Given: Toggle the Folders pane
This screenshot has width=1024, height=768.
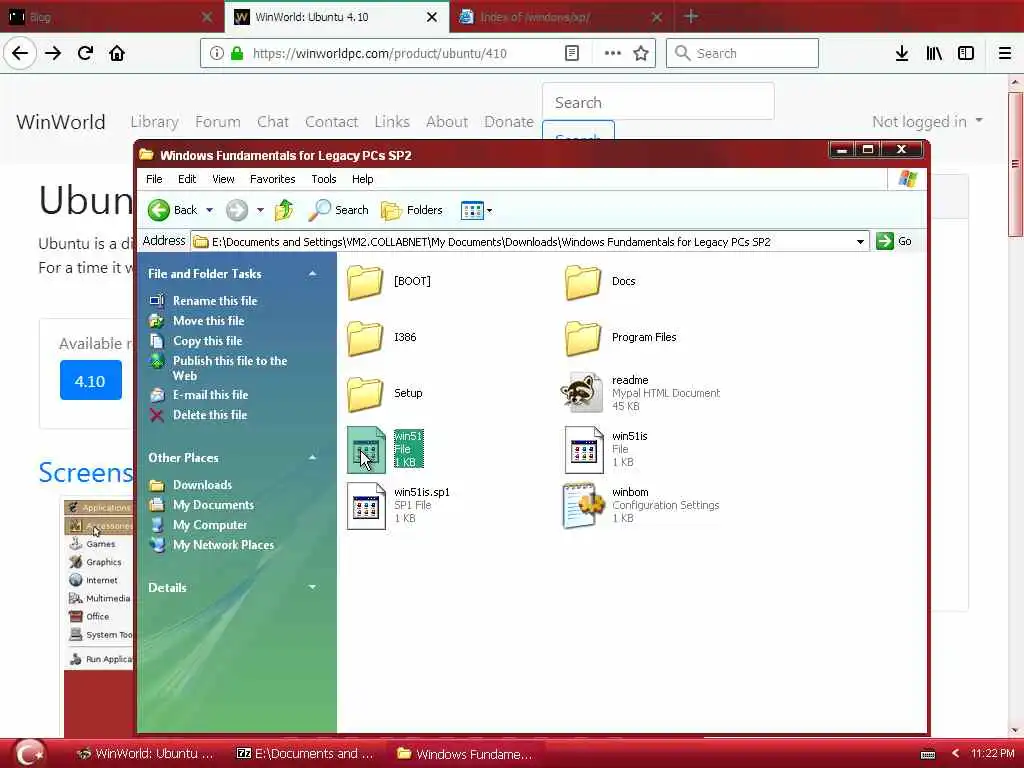Looking at the screenshot, I should (412, 210).
